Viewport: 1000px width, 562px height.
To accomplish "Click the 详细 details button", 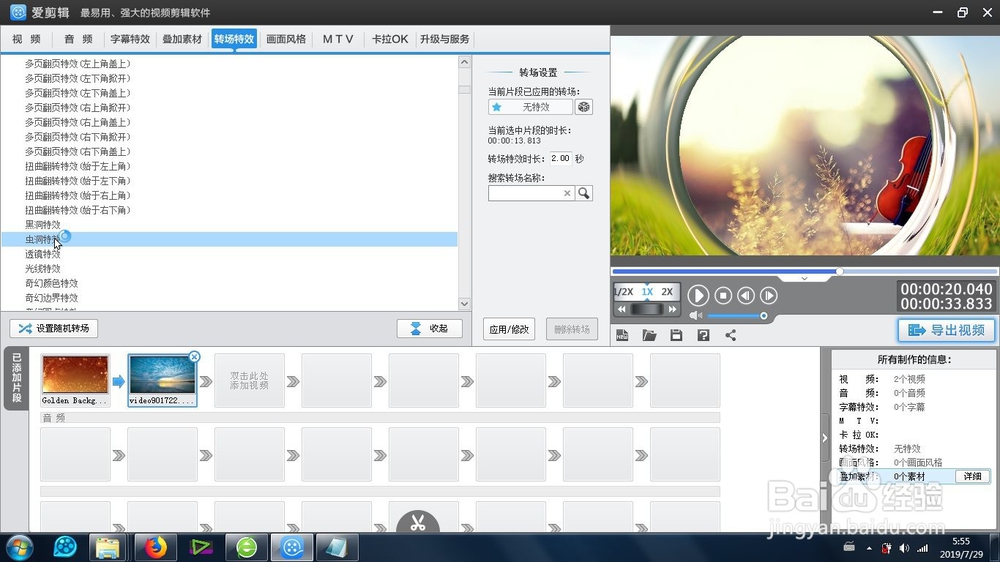I will 973,476.
